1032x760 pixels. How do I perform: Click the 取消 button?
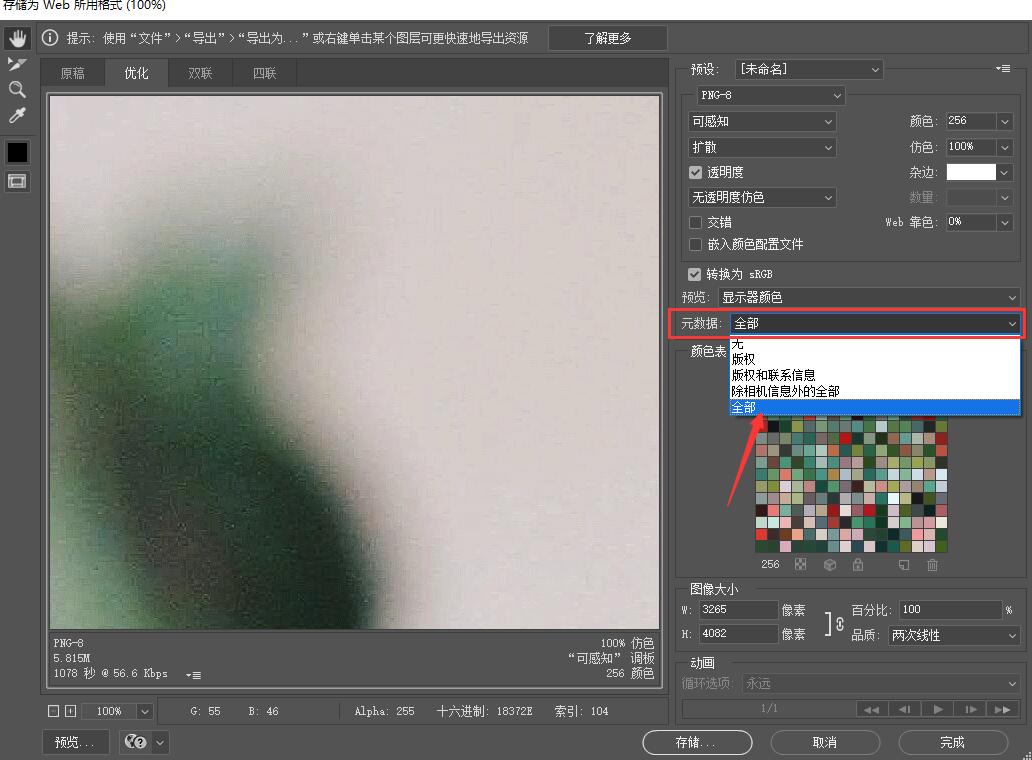[x=825, y=742]
